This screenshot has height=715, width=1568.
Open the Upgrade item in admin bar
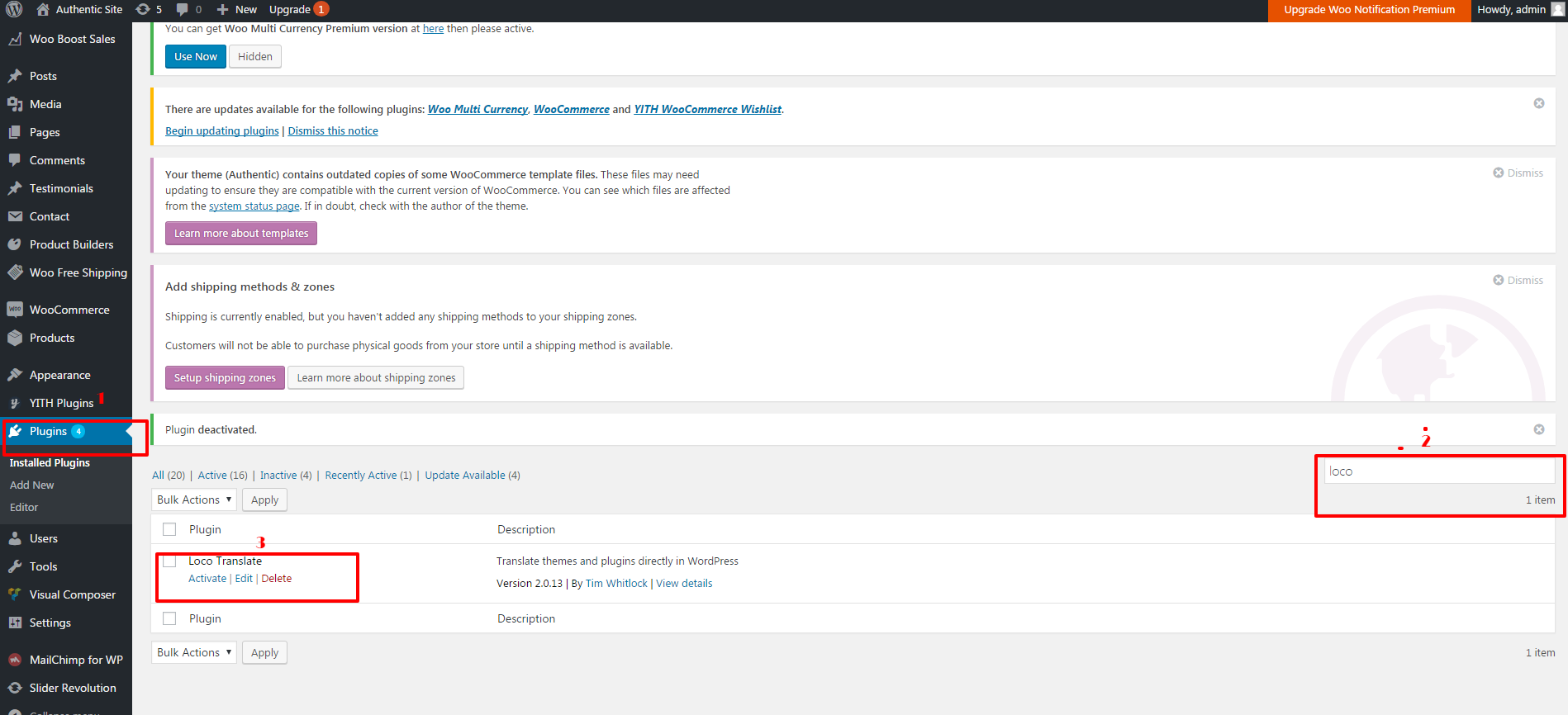pos(298,9)
